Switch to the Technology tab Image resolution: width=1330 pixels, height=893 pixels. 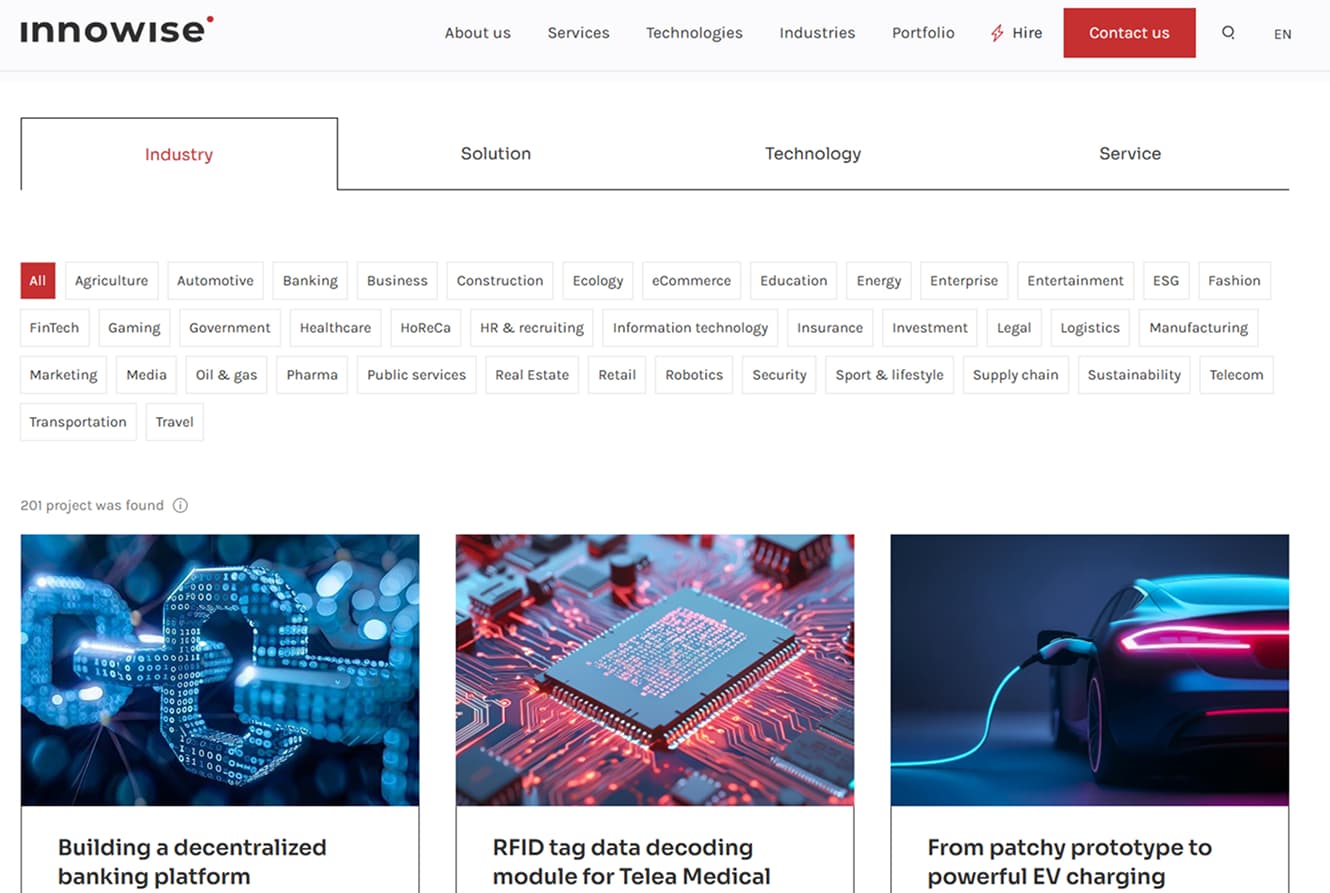click(x=812, y=154)
